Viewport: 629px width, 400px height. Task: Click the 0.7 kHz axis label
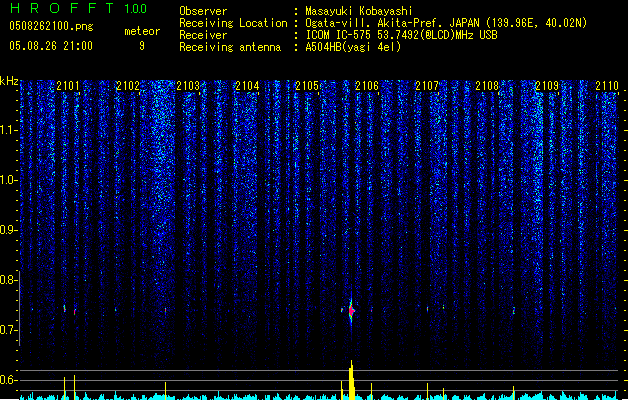(8, 330)
